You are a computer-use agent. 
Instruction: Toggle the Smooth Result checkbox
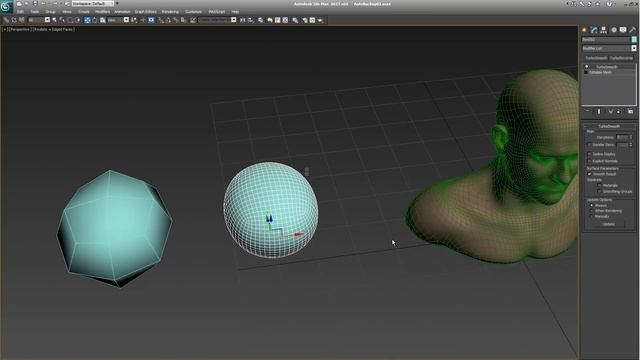tap(589, 174)
